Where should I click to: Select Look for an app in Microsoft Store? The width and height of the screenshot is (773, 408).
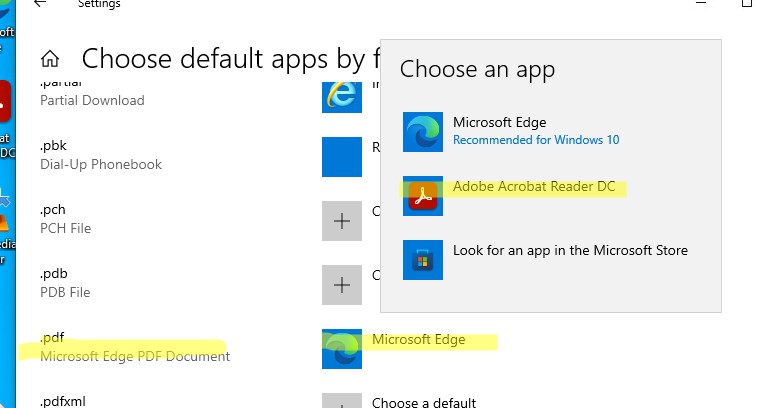(x=570, y=250)
